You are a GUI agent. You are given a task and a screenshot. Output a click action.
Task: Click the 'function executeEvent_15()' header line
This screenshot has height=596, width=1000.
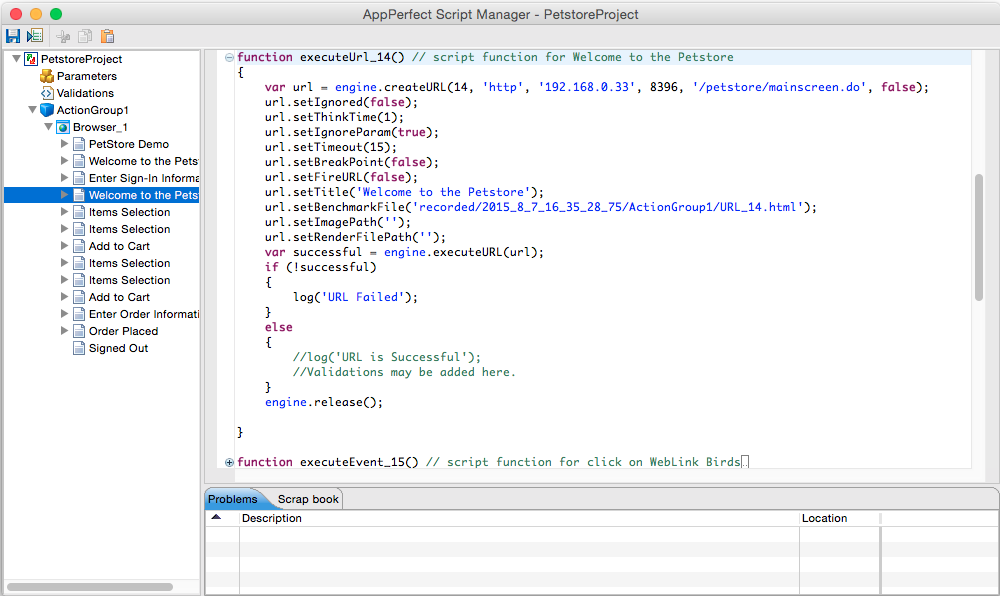pyautogui.click(x=489, y=462)
